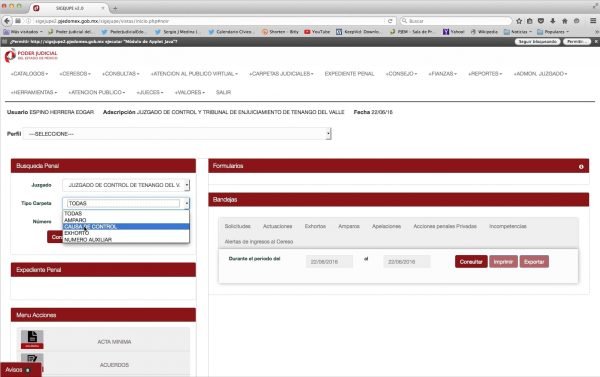This screenshot has width=600, height=377.
Task: Open the Más visitados bookmark folder
Action: (23, 32)
